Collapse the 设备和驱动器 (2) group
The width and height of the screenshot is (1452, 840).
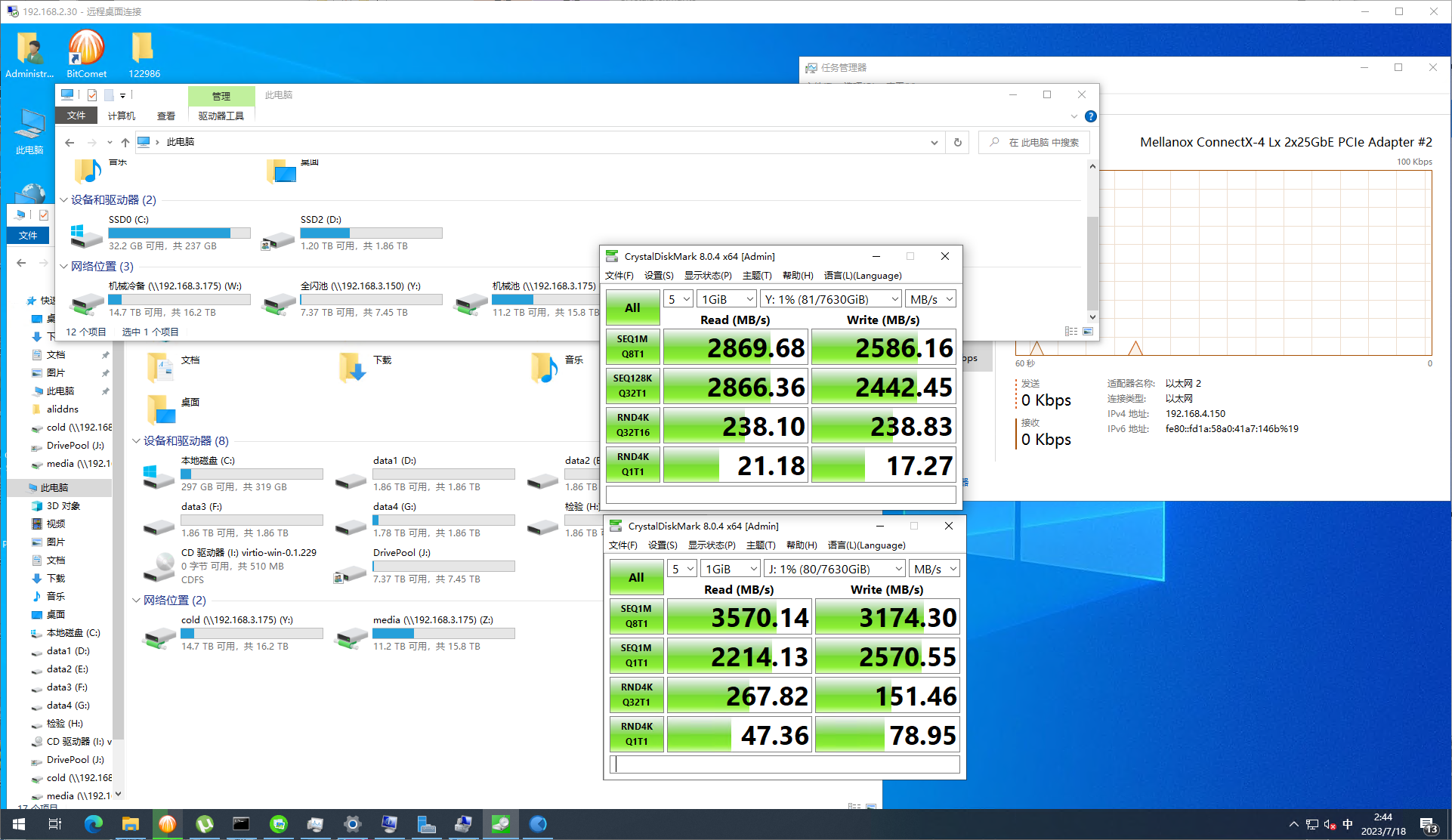coord(63,200)
